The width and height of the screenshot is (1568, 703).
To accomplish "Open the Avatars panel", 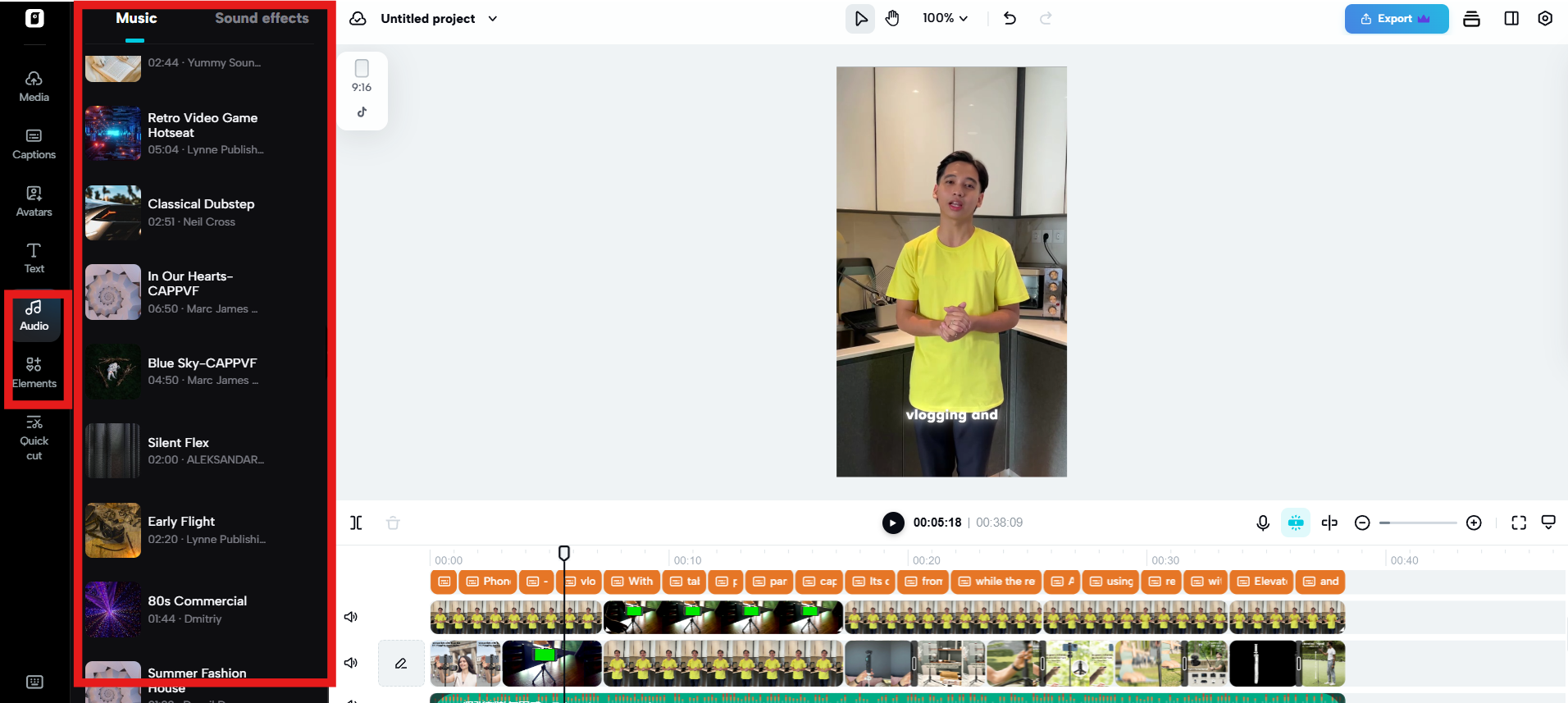I will coord(34,202).
